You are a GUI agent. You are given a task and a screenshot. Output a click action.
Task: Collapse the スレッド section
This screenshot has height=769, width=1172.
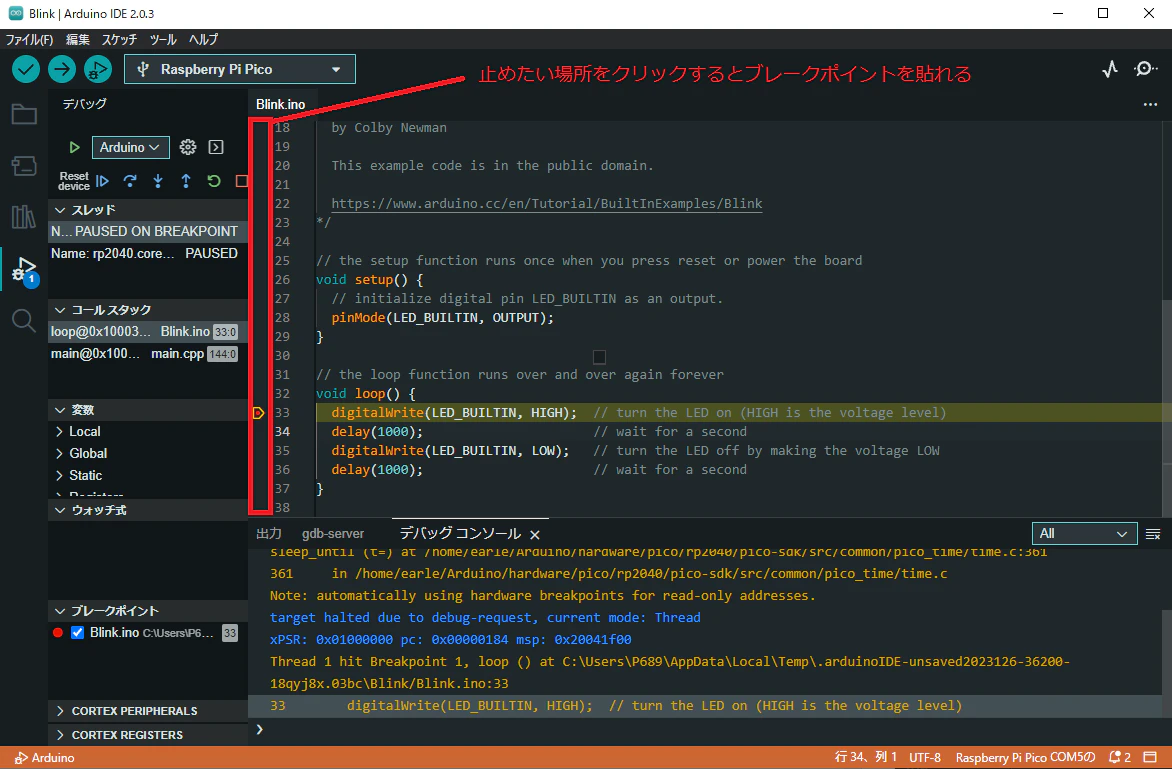(147, 210)
